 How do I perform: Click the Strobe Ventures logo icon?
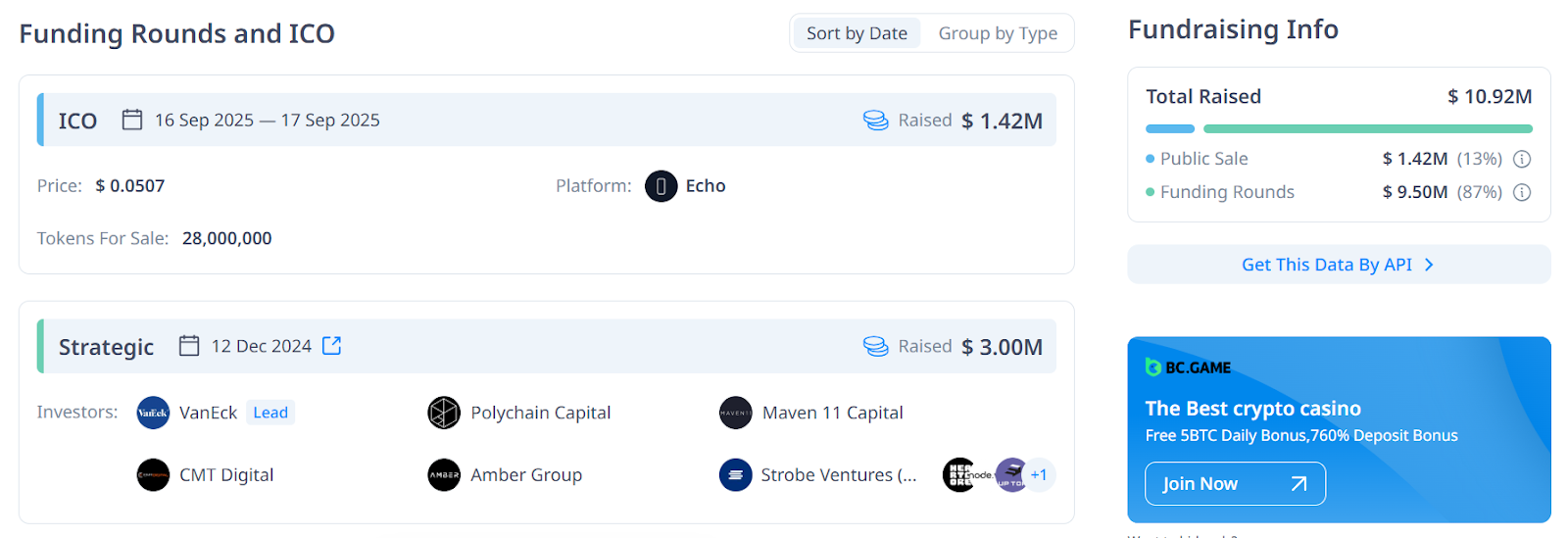[x=735, y=475]
